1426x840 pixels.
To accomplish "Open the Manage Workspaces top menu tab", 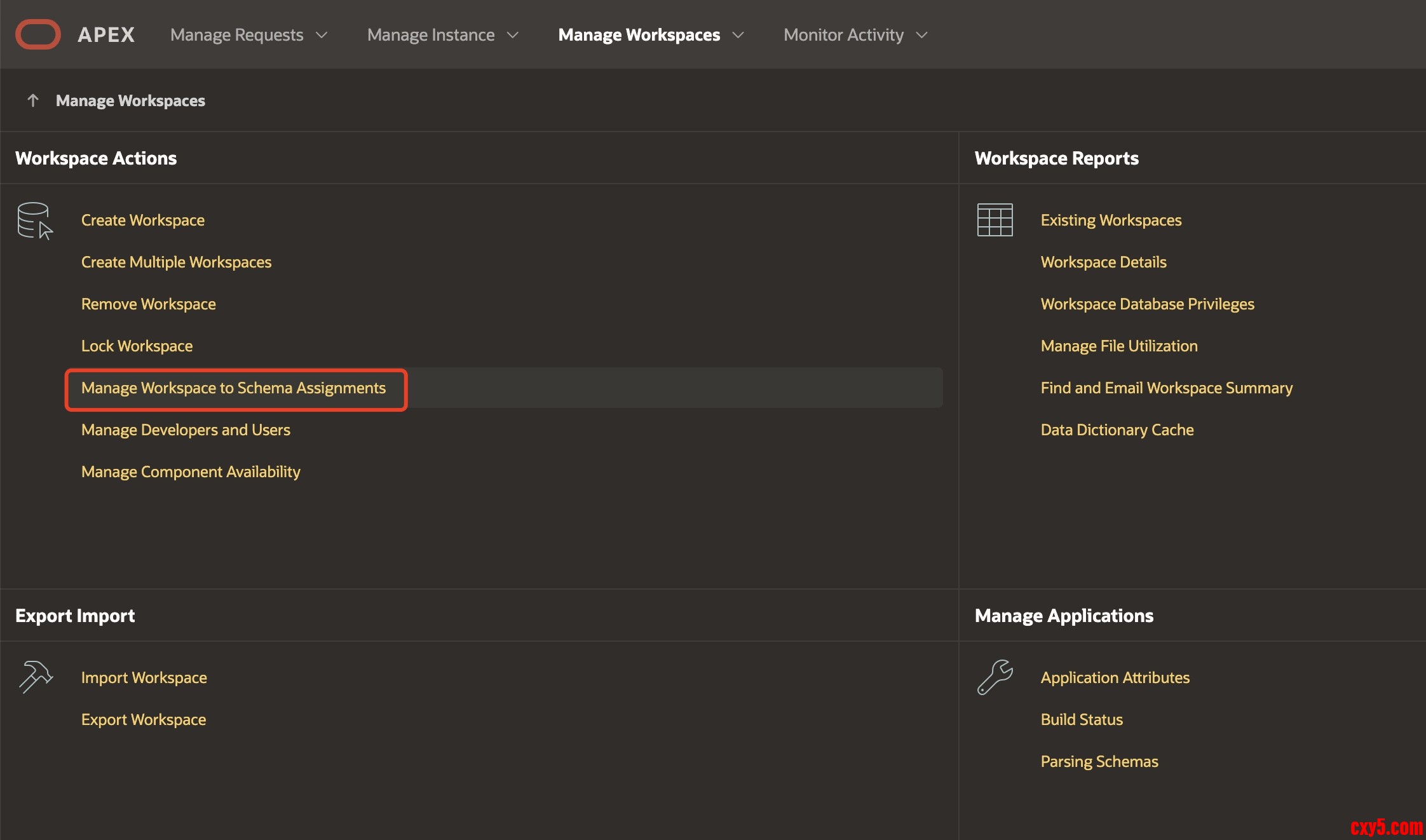I will point(639,35).
